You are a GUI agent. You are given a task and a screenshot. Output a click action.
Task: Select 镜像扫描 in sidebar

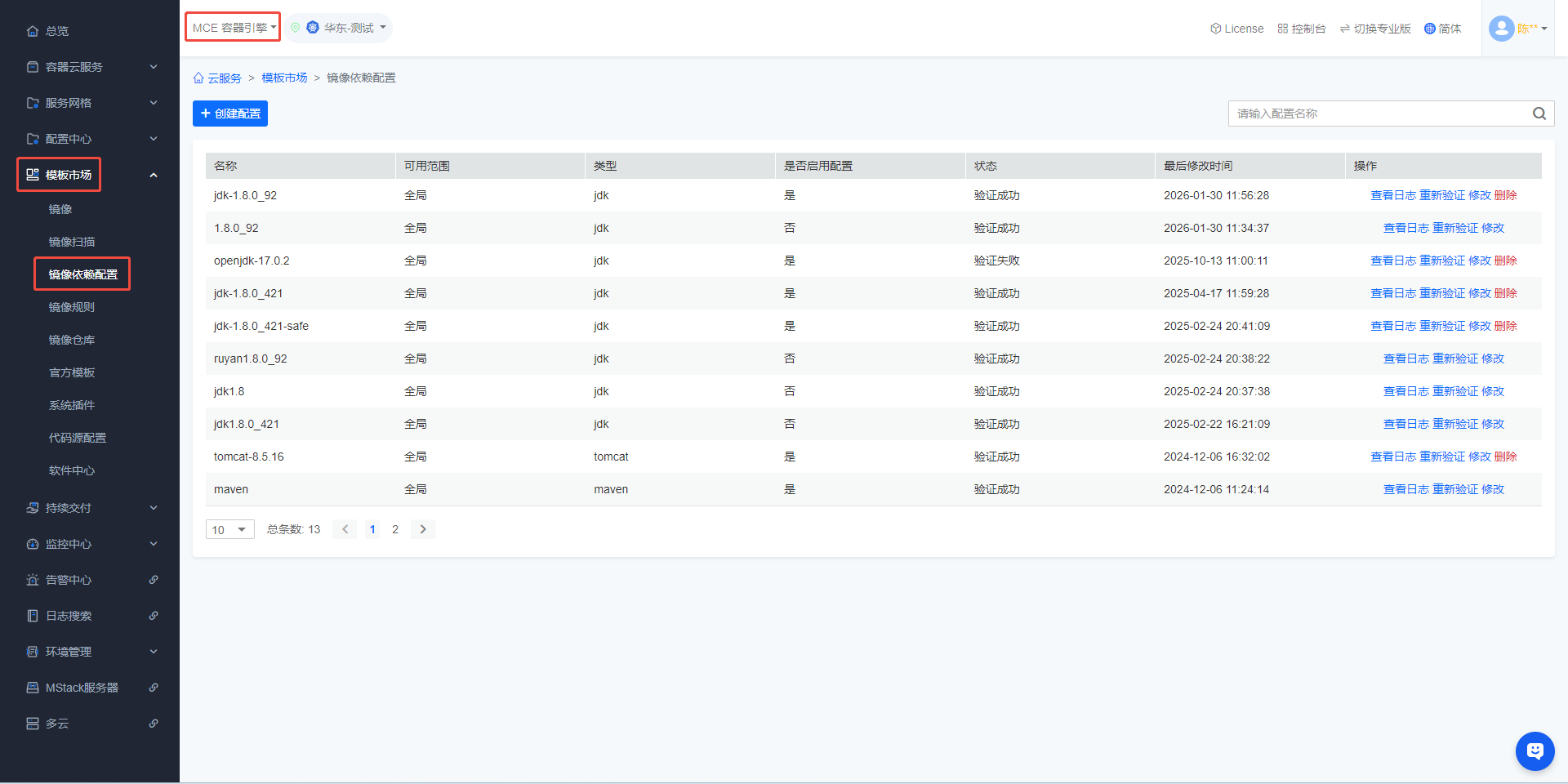(x=72, y=242)
